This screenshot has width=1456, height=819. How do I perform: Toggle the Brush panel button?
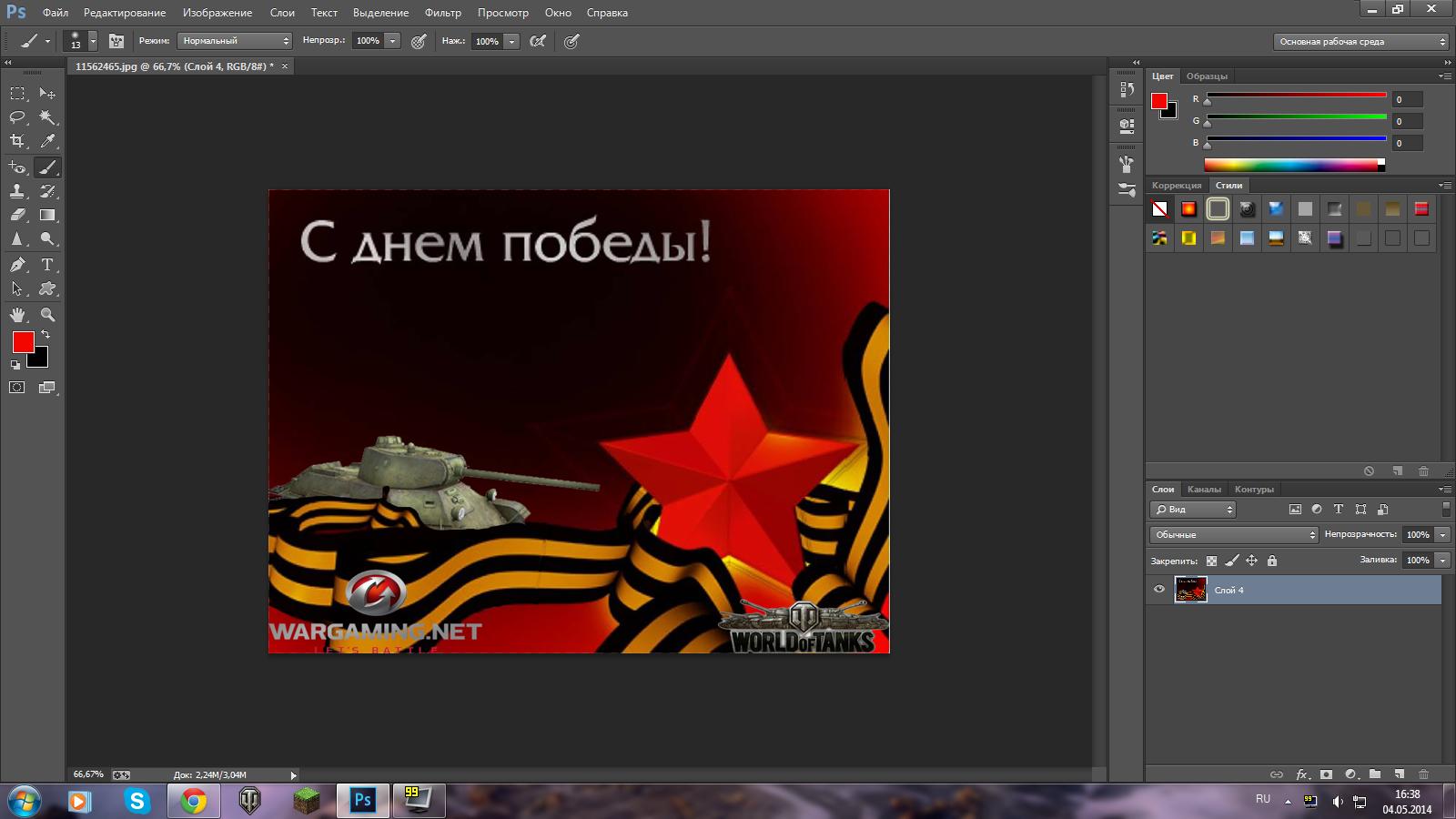pos(116,41)
